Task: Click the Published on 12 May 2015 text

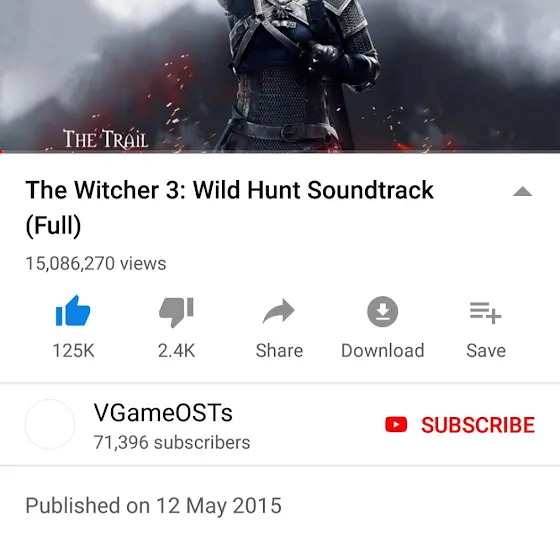Action: pos(154,506)
